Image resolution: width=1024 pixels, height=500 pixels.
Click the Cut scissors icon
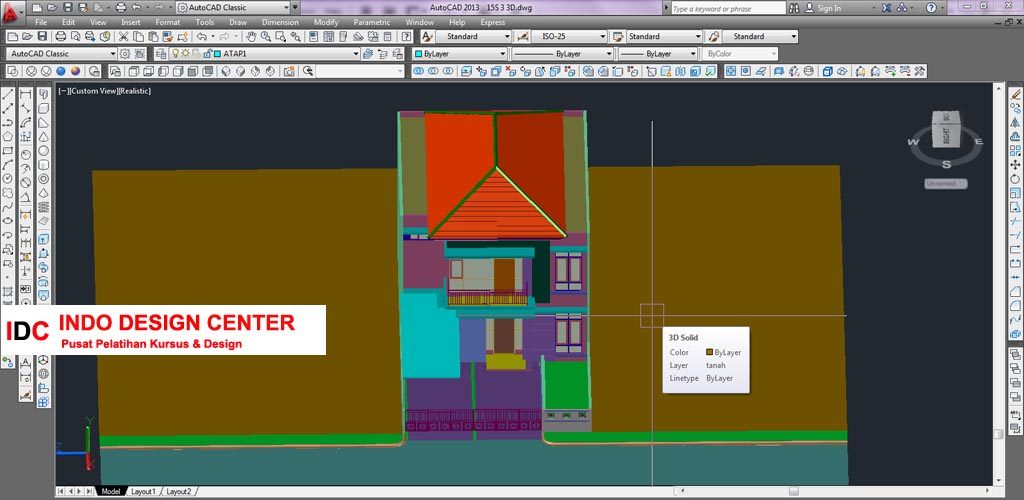[x=123, y=37]
